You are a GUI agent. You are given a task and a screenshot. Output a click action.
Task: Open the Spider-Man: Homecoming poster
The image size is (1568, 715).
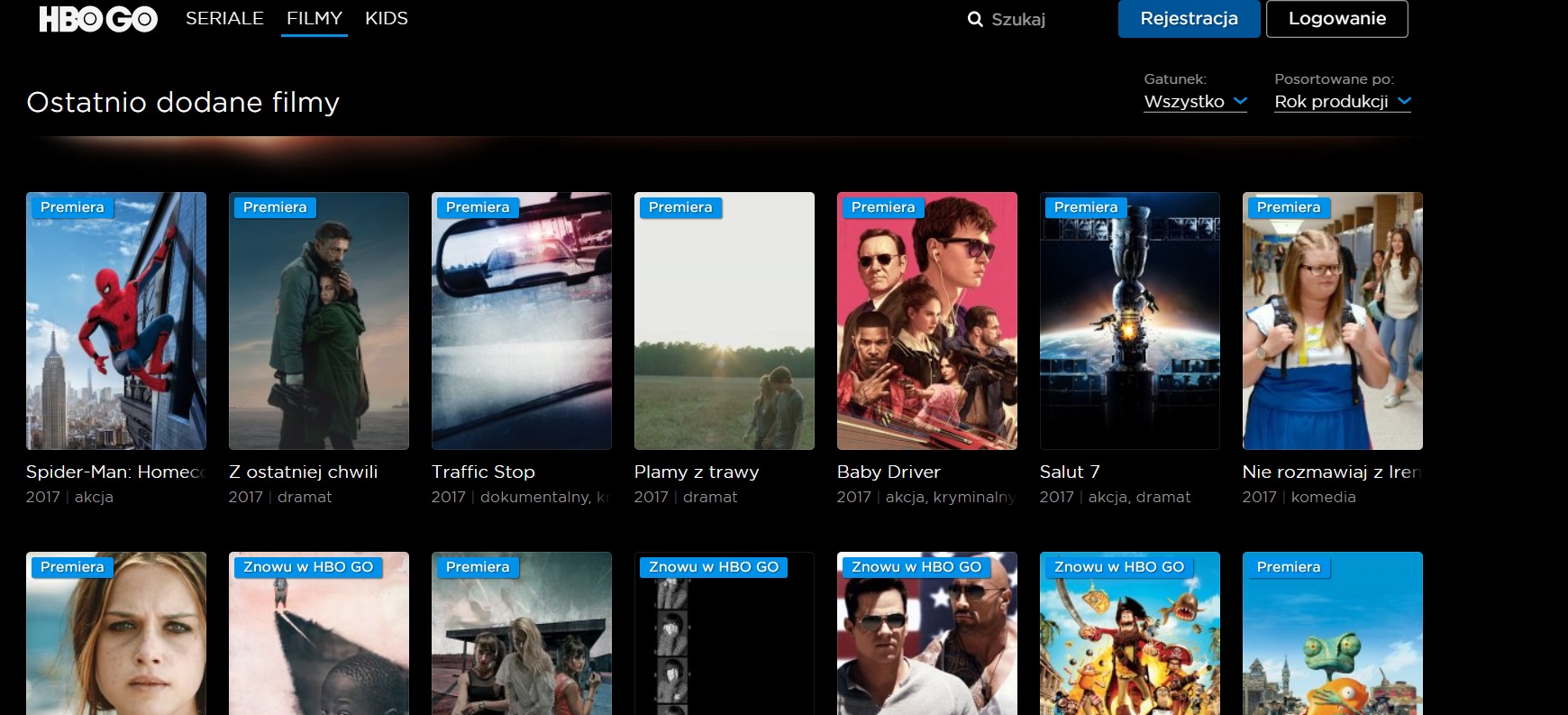click(116, 321)
